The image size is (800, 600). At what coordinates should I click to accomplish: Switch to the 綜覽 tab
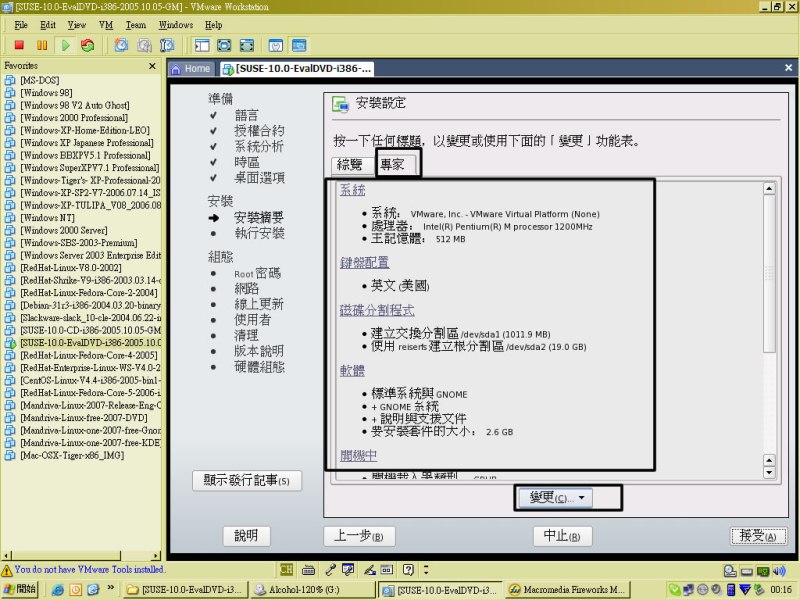[349, 165]
